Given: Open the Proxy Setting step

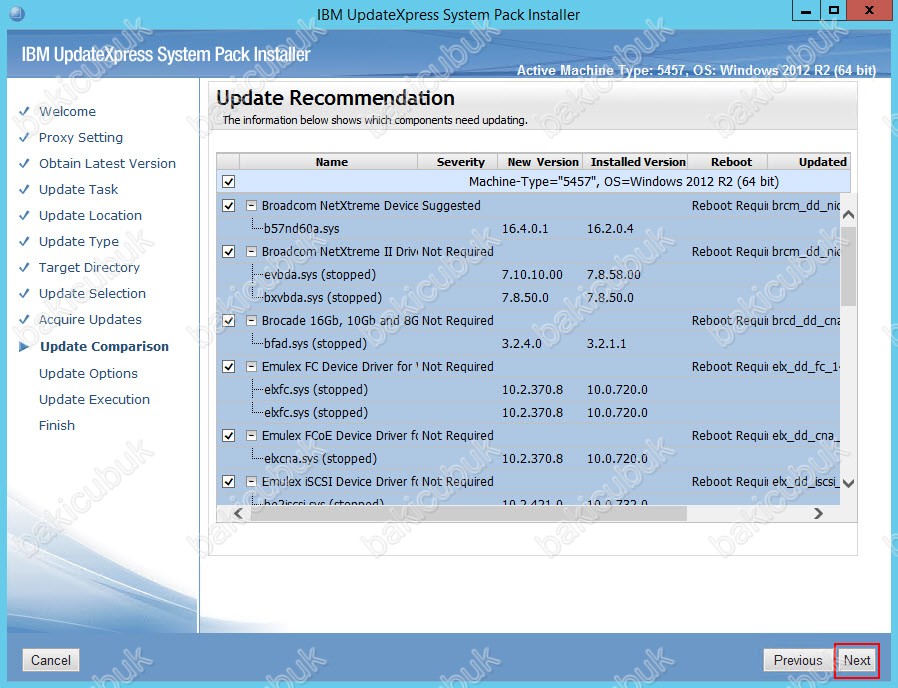Looking at the screenshot, I should (x=81, y=137).
